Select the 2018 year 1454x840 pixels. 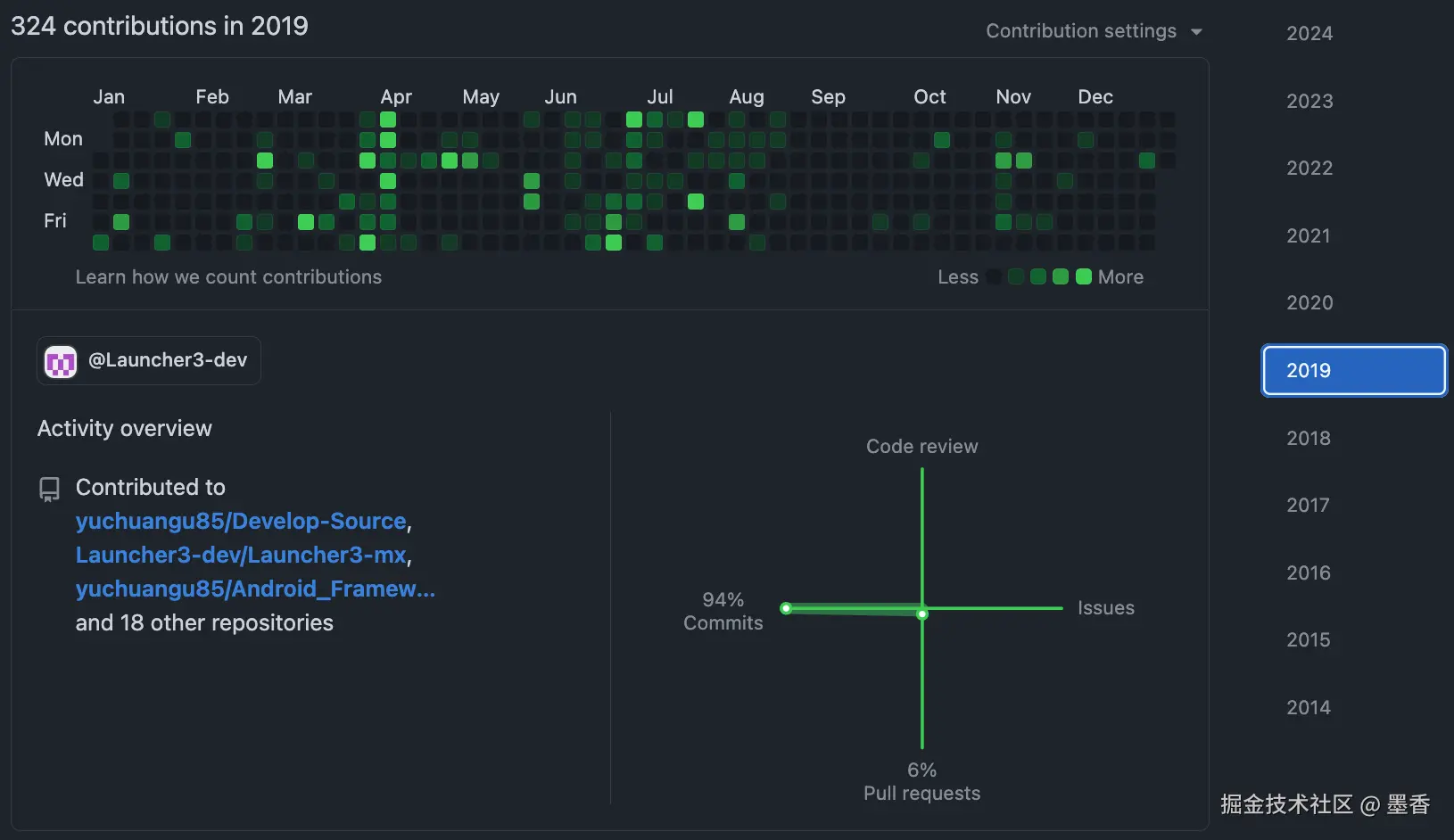(1308, 438)
